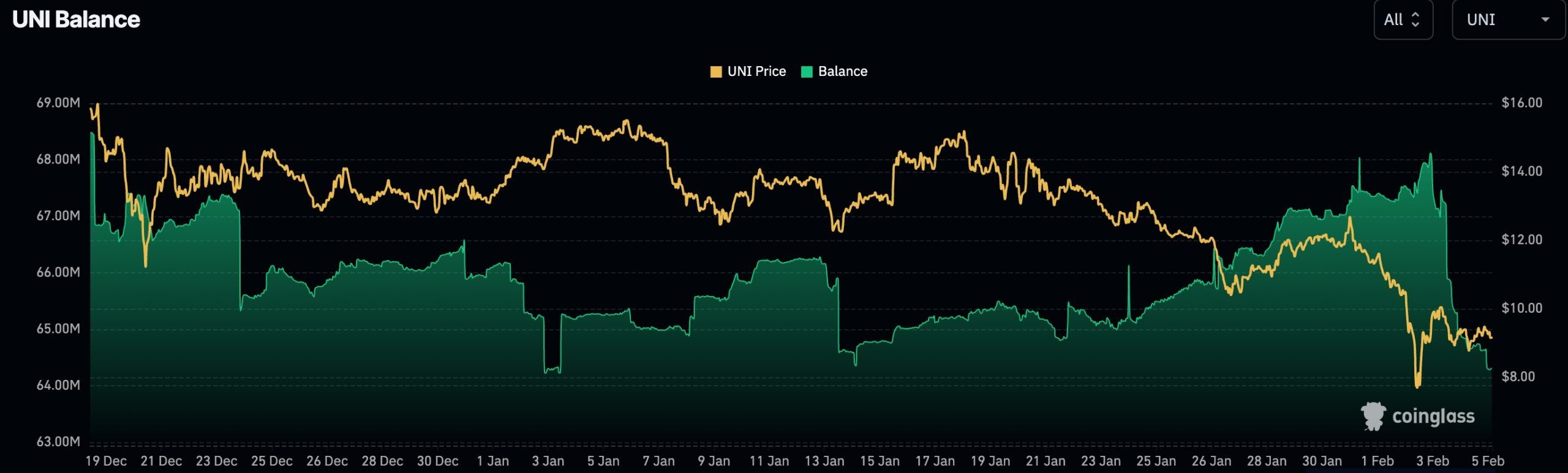
Task: Click the 5 Feb date label
Action: click(x=1488, y=461)
